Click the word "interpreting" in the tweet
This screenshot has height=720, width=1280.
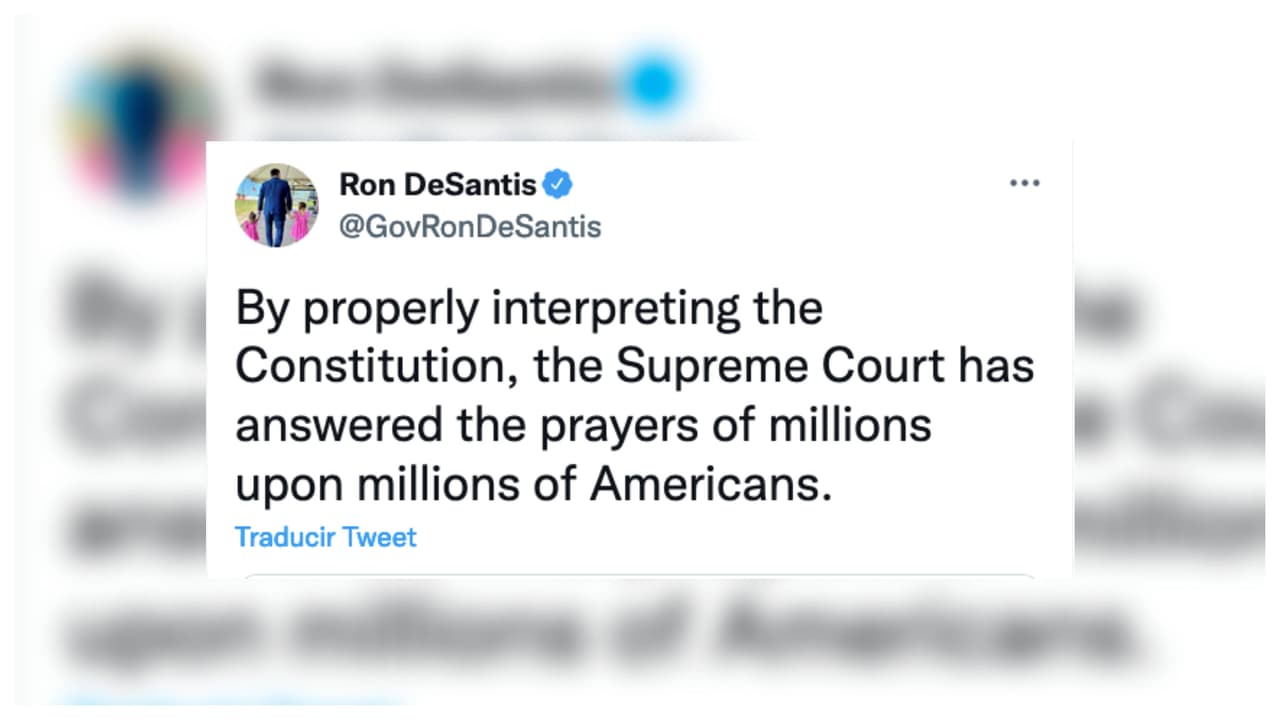(x=616, y=309)
